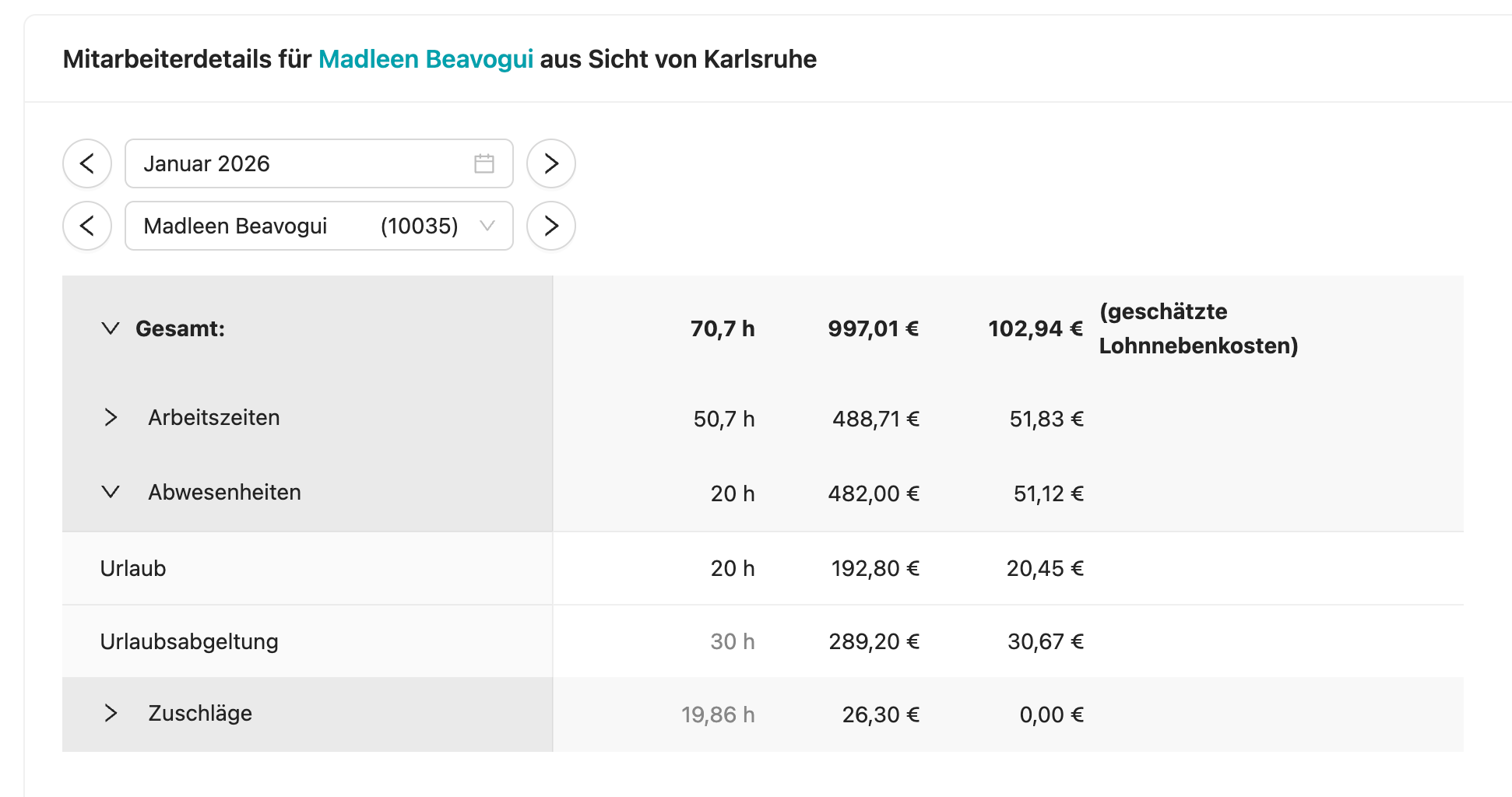Go to previous month arrow button
1512x797 pixels.
tap(87, 163)
